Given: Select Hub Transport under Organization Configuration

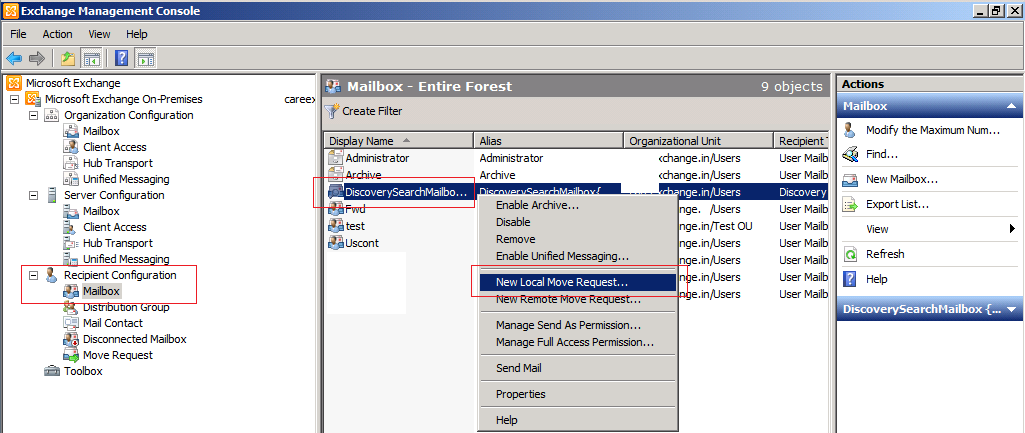Looking at the screenshot, I should point(118,163).
